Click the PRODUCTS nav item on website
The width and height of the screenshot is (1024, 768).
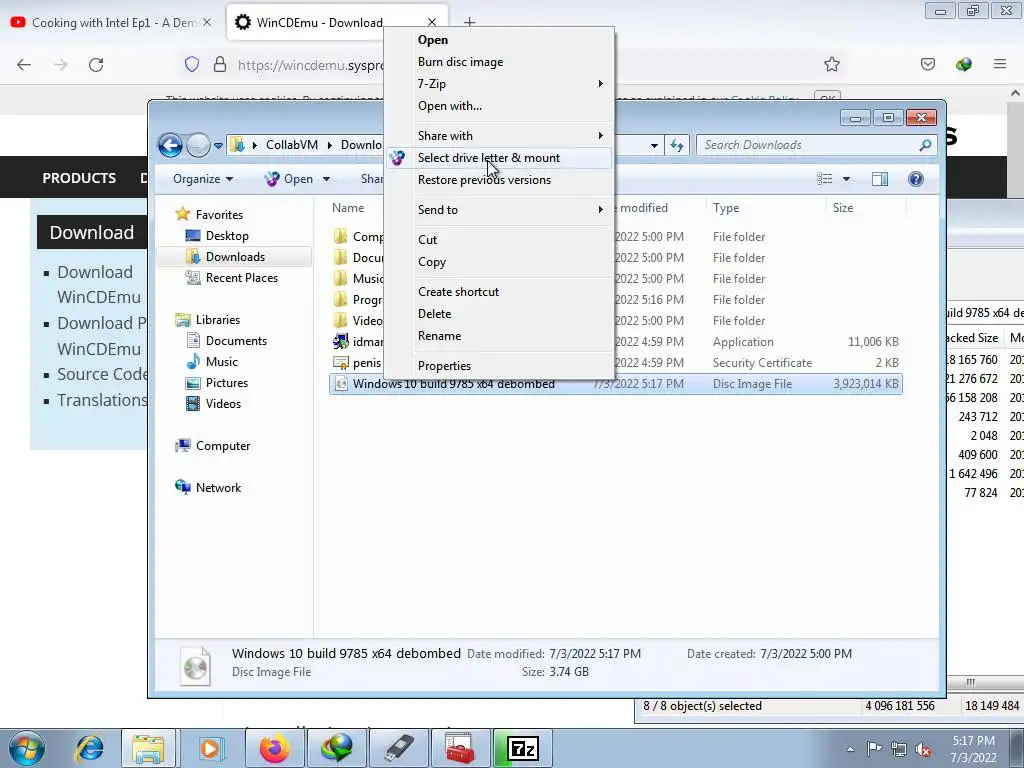click(79, 178)
